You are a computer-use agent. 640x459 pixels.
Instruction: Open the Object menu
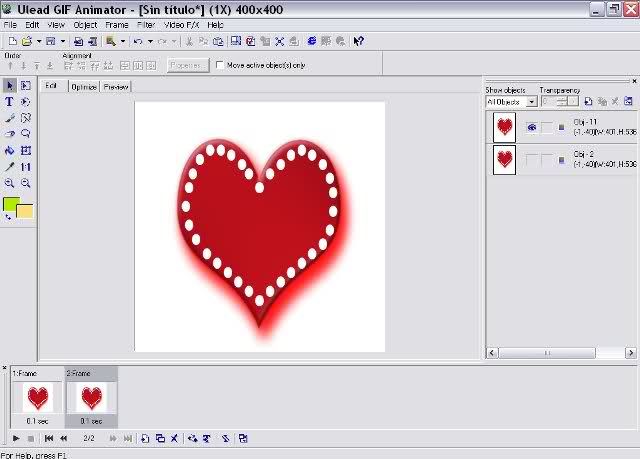[x=85, y=25]
